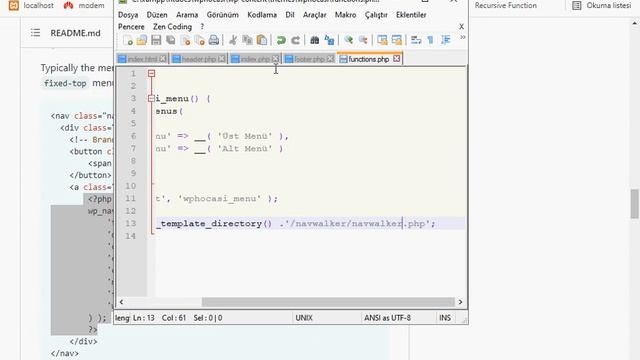Image resolution: width=640 pixels, height=360 pixels.
Task: Open table of contents icon beside README.md
Action: tap(36, 33)
